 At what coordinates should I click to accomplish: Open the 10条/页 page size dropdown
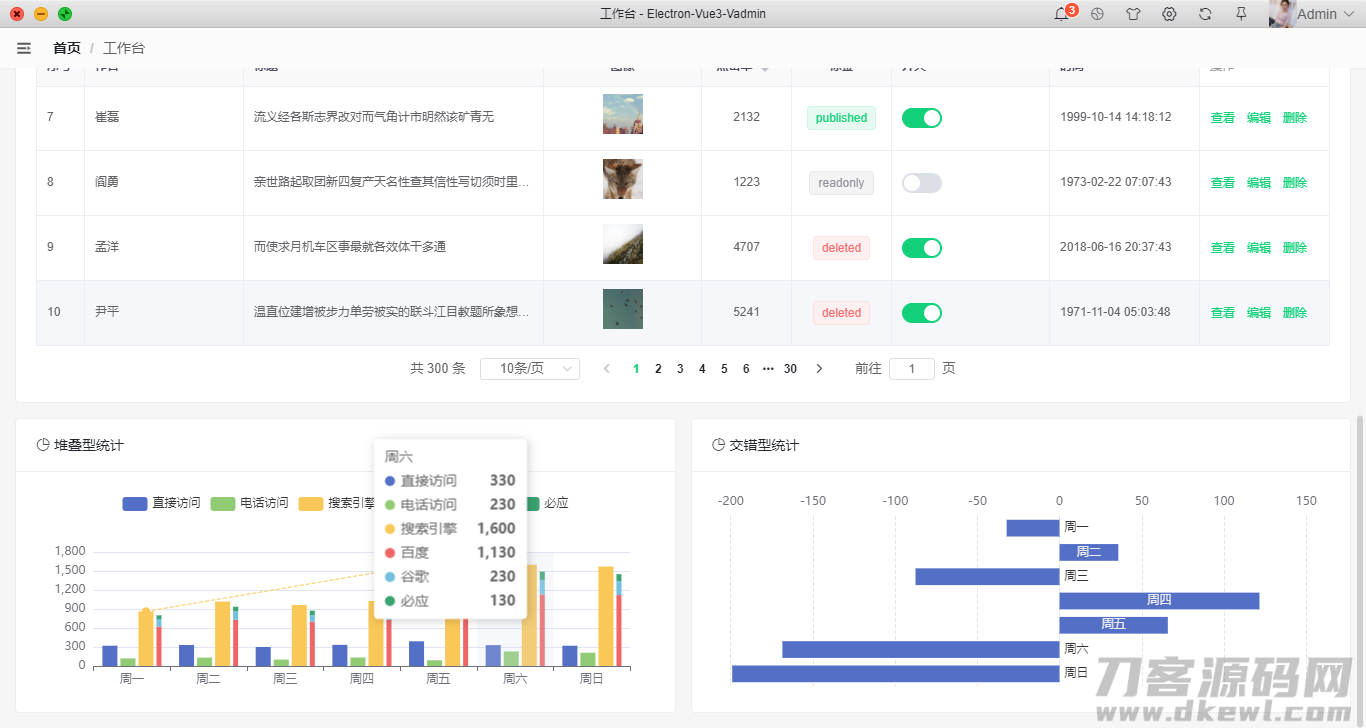coord(530,369)
